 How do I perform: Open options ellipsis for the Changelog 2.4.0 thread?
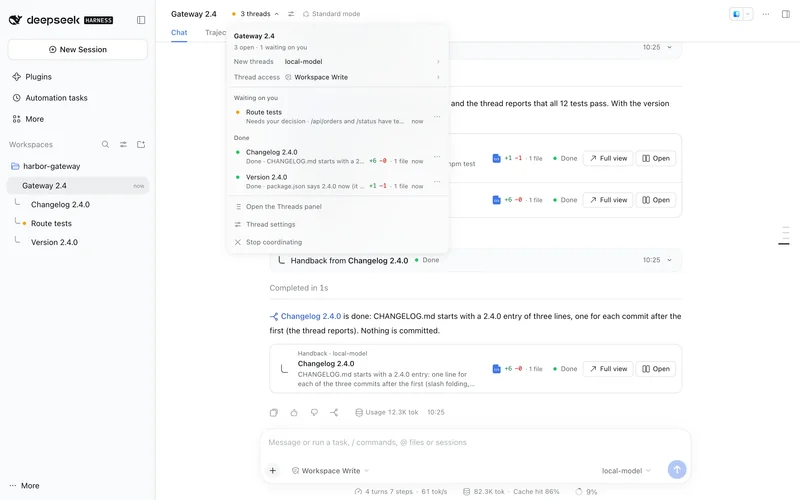pyautogui.click(x=437, y=156)
